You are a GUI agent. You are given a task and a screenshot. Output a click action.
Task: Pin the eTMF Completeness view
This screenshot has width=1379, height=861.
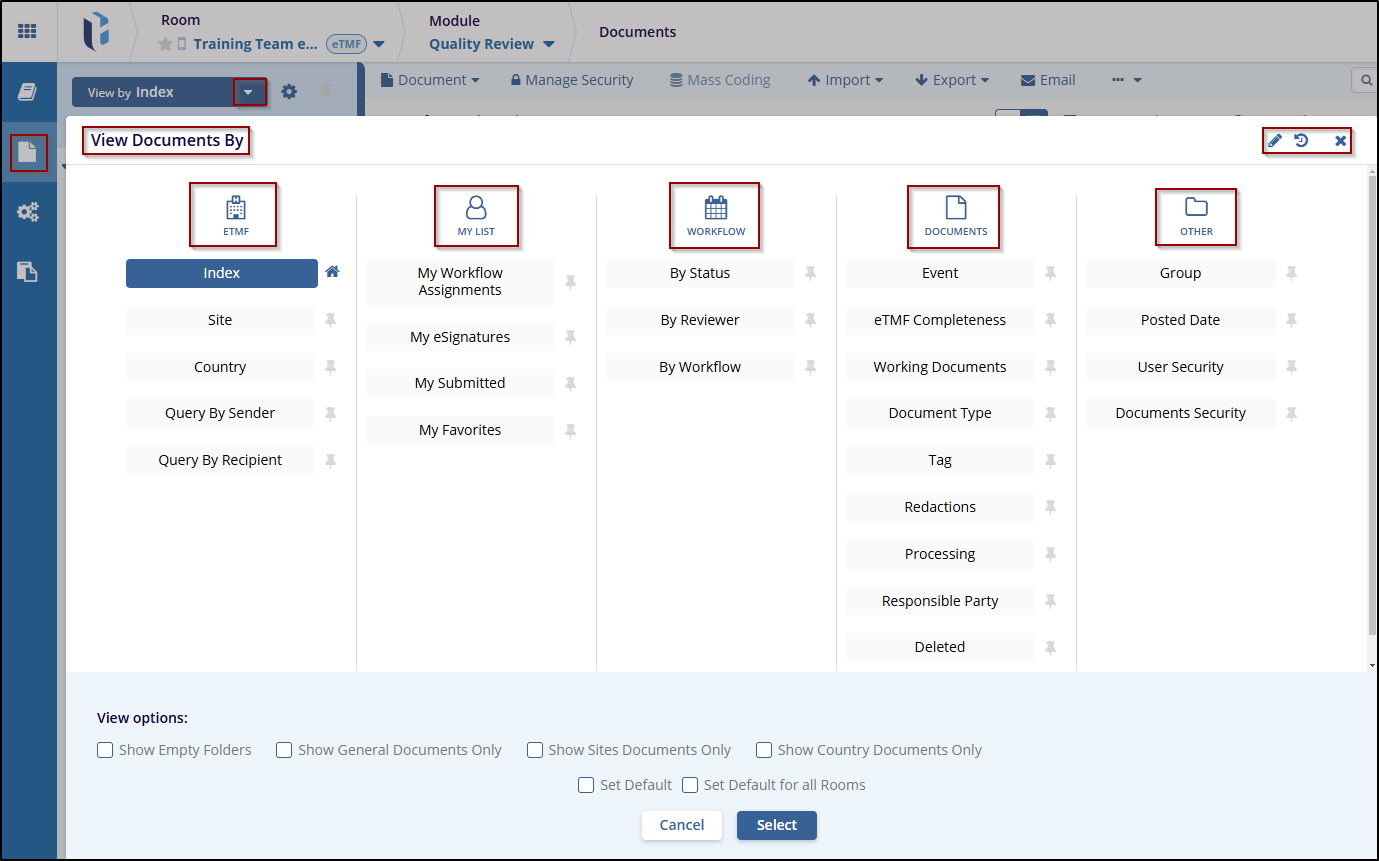tap(1050, 320)
